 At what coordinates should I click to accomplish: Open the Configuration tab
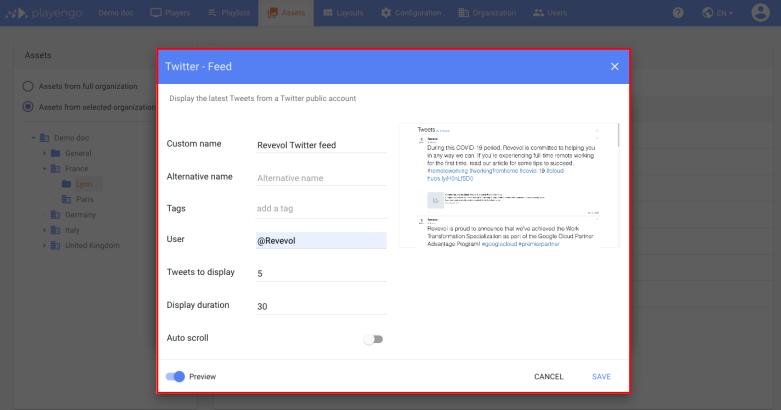tap(411, 13)
